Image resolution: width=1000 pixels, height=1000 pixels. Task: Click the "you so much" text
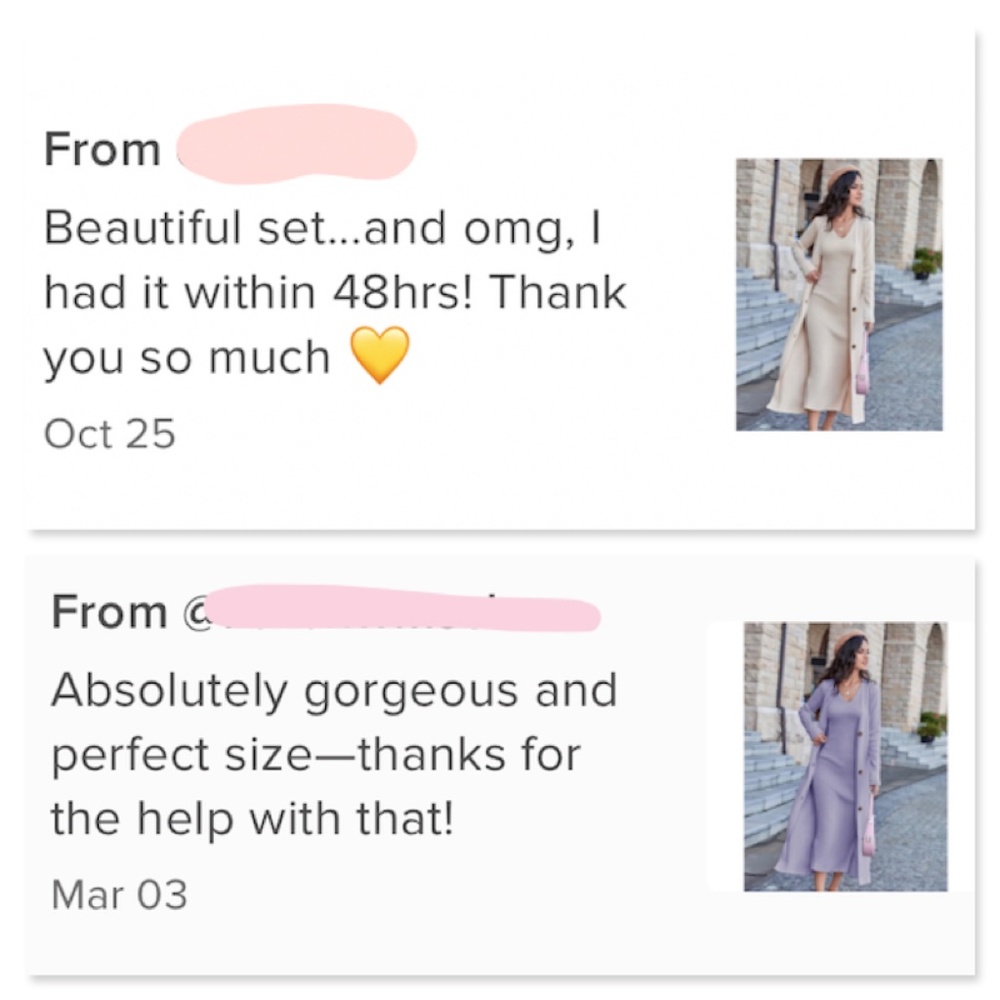[x=187, y=358]
